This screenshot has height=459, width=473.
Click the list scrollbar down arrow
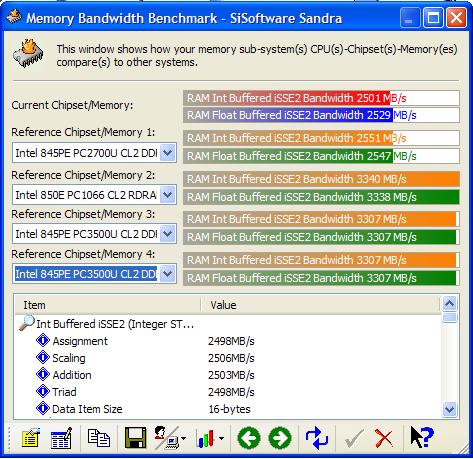[x=450, y=409]
